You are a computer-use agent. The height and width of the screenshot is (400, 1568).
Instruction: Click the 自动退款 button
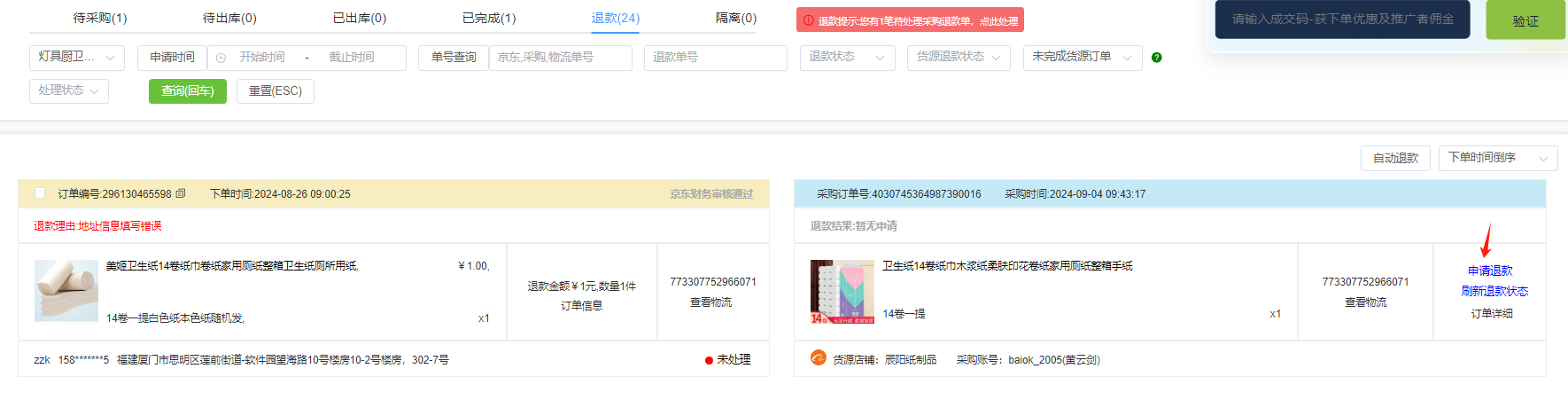[x=1395, y=158]
